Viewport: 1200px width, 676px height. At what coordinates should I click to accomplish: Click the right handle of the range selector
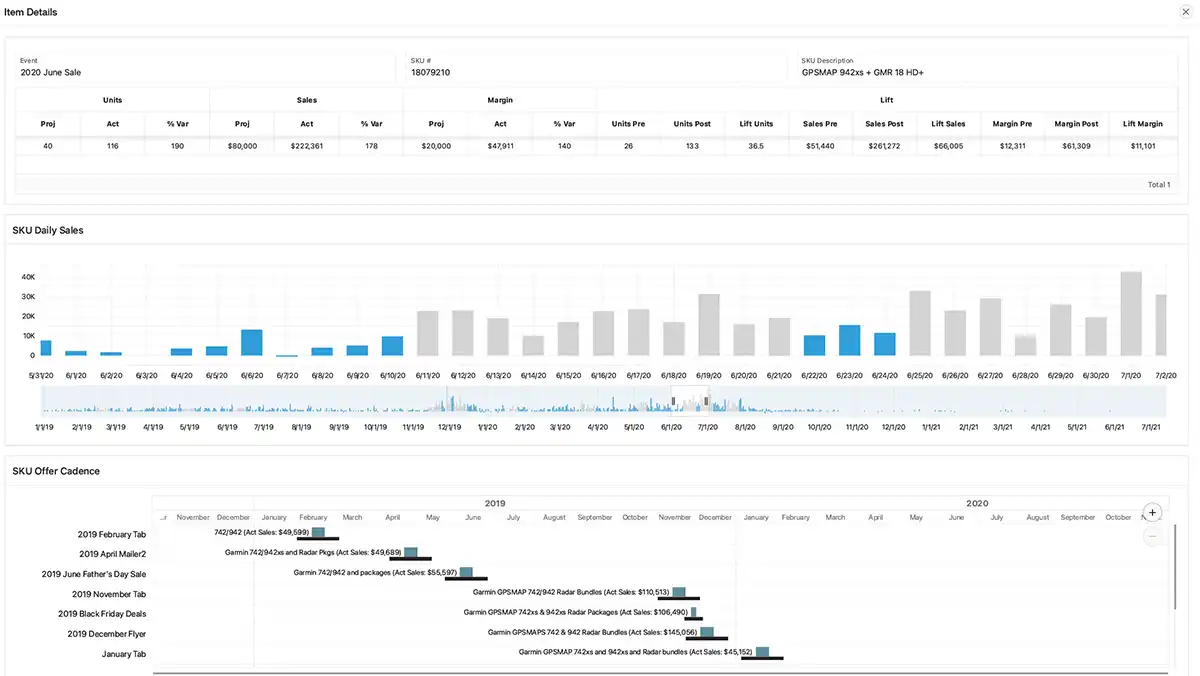706,401
